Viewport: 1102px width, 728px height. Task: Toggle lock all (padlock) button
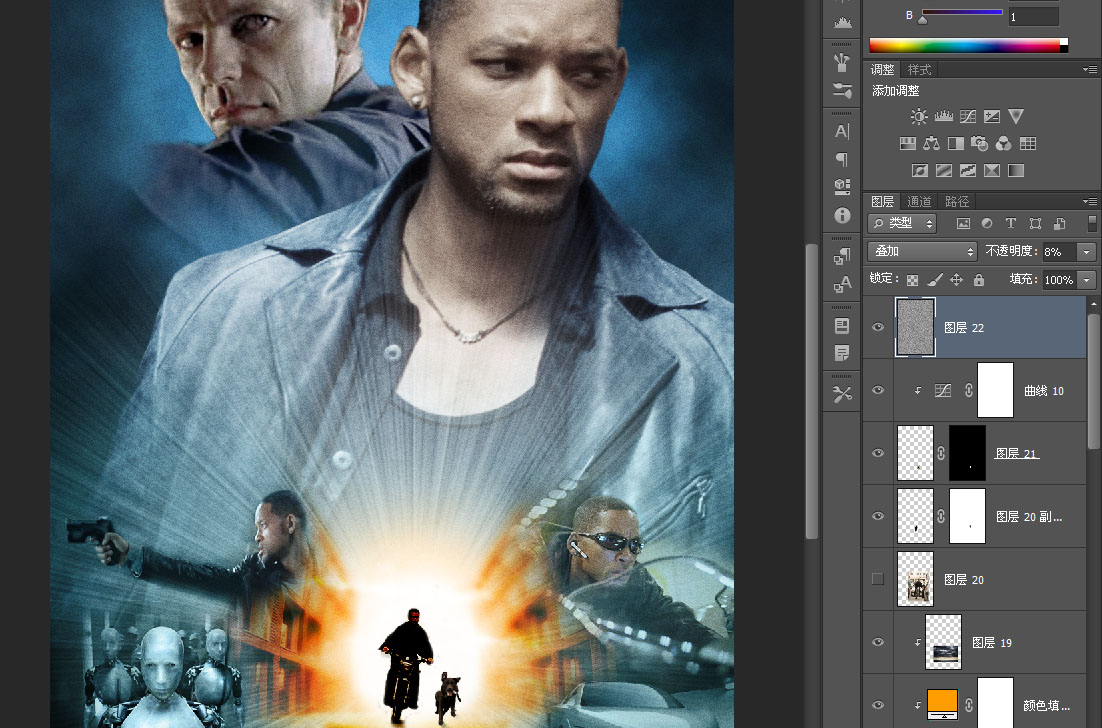pos(978,280)
